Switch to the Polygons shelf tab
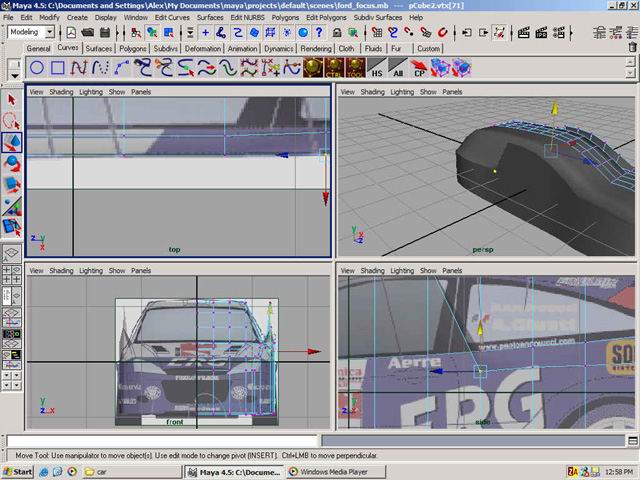The image size is (640, 480). (132, 48)
